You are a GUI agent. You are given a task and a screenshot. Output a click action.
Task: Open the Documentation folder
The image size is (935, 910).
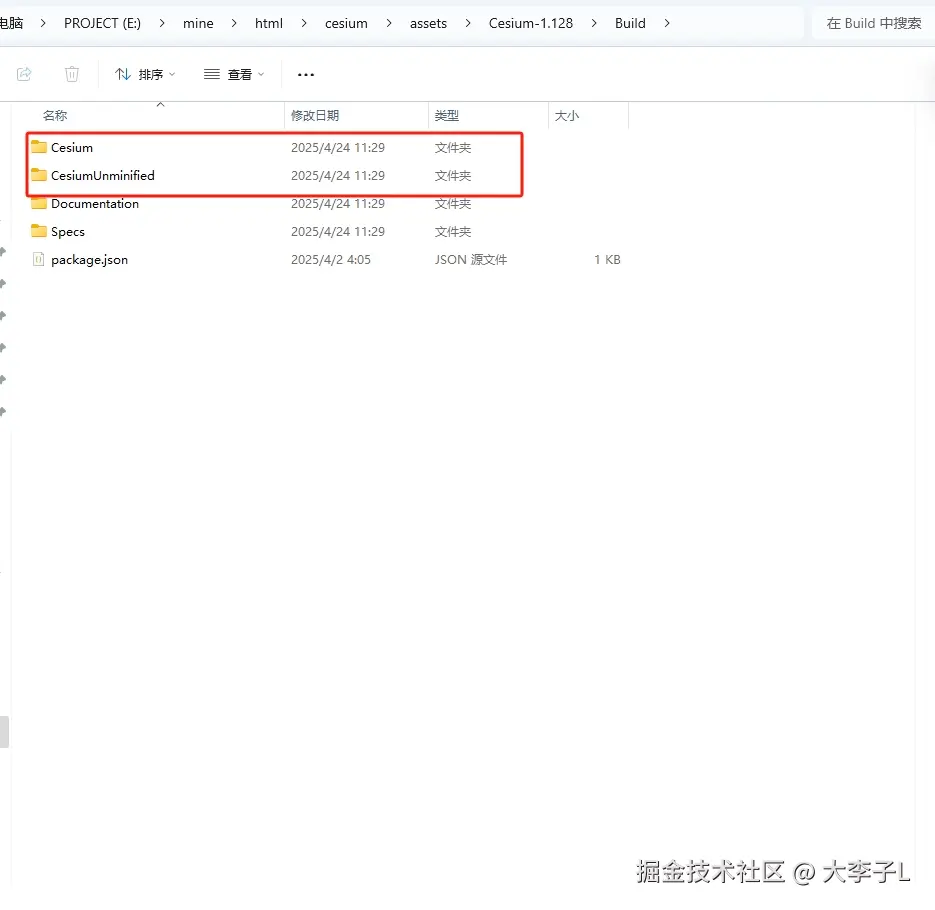pyautogui.click(x=96, y=203)
